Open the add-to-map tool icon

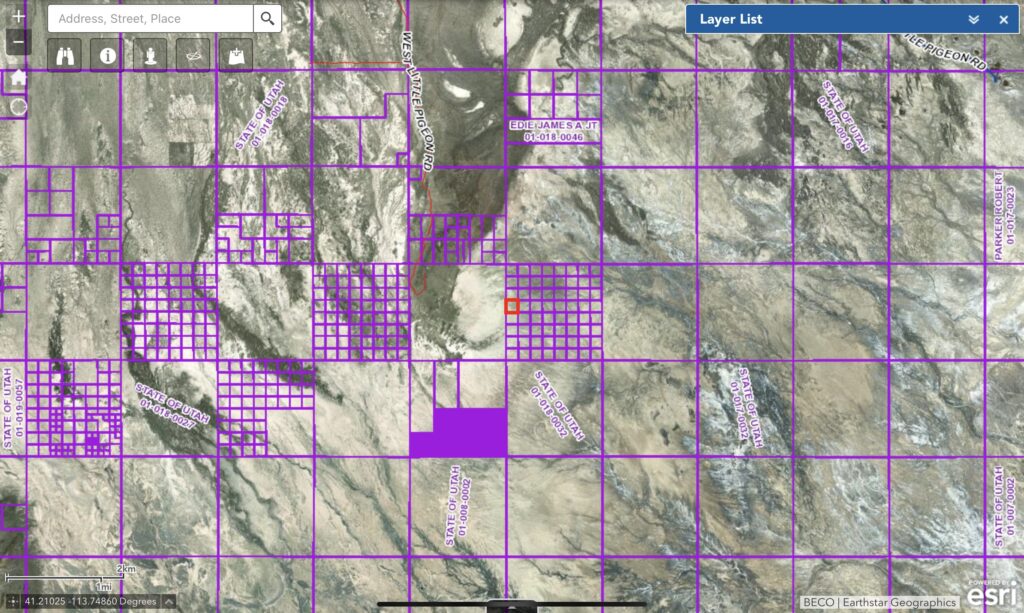pos(234,54)
